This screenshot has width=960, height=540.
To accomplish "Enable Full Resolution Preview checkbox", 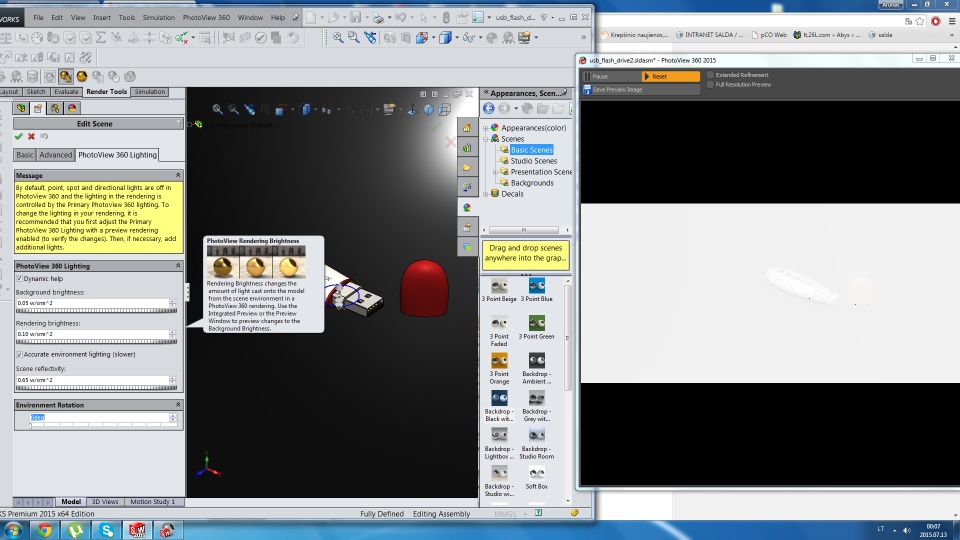I will click(x=710, y=84).
